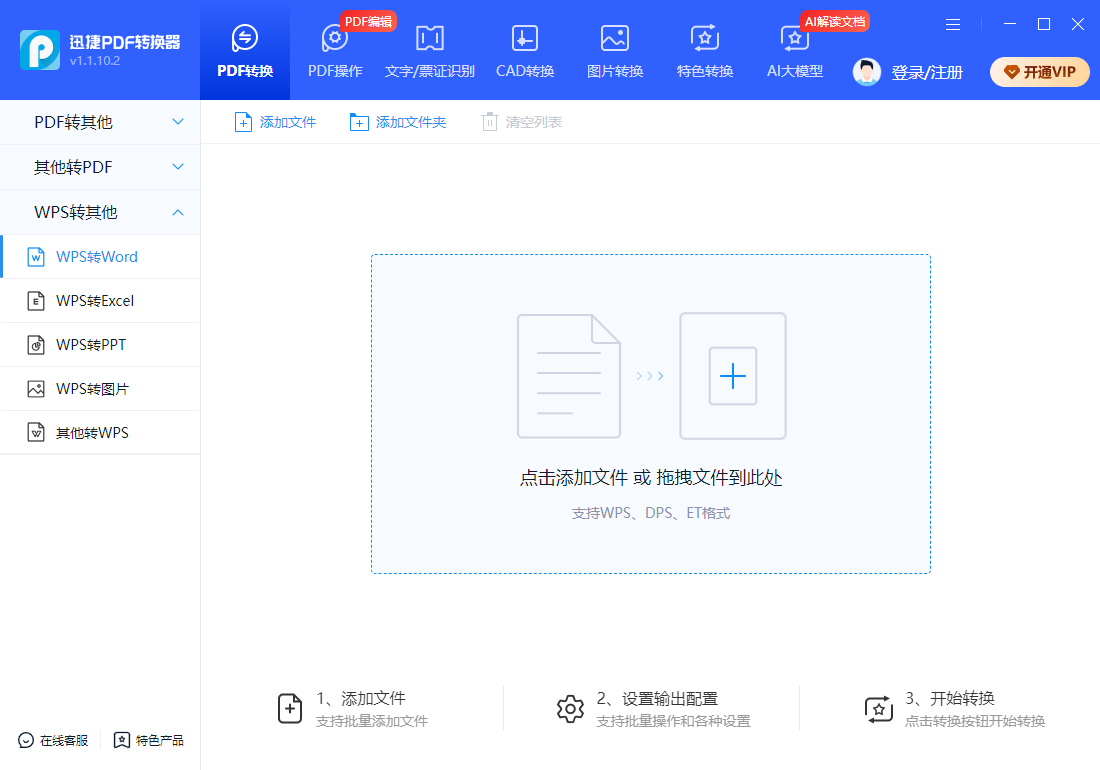Click the 清空列表 toolbar button
This screenshot has width=1100, height=770.
click(521, 122)
